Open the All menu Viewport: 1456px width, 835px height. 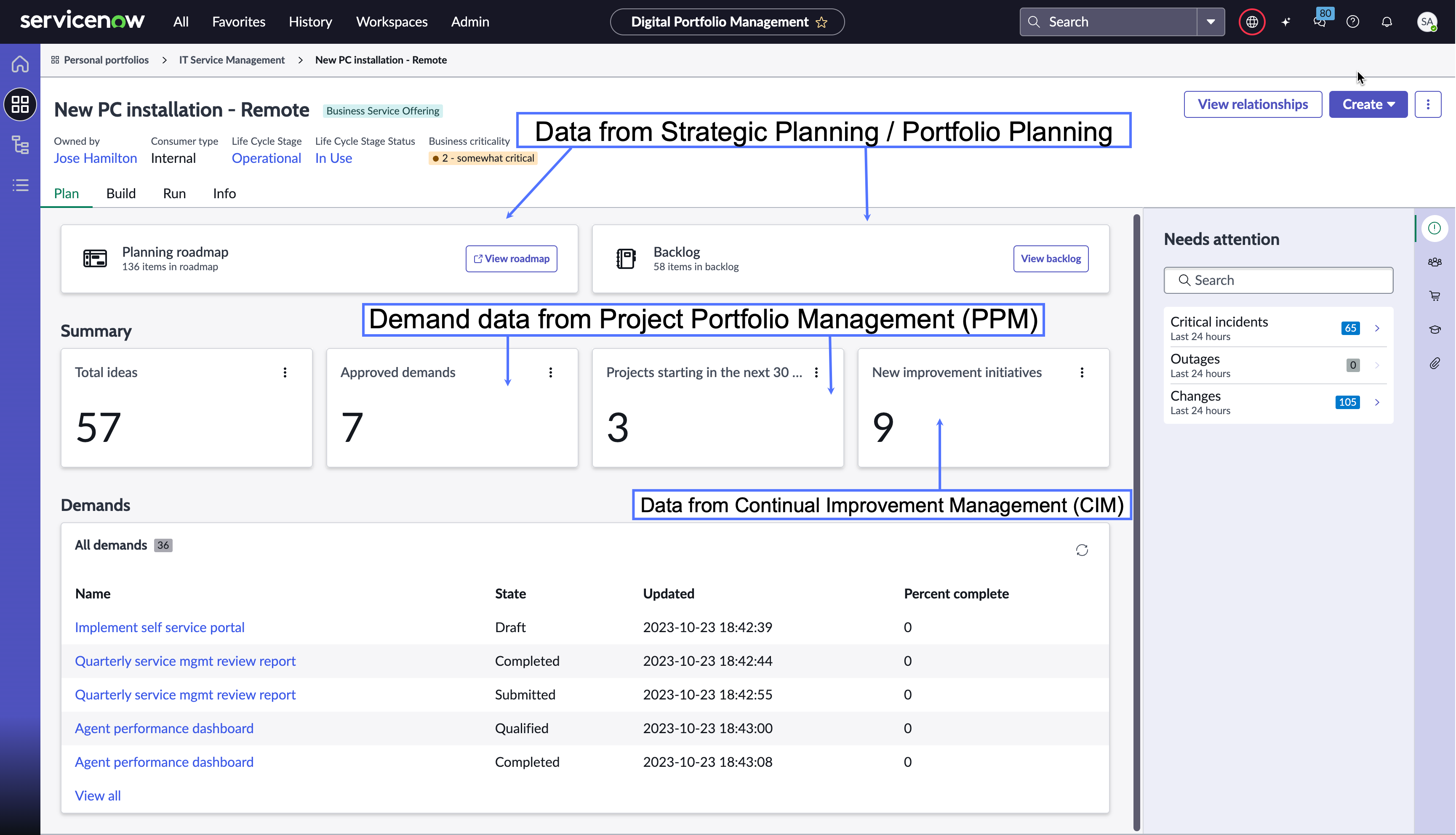click(181, 22)
